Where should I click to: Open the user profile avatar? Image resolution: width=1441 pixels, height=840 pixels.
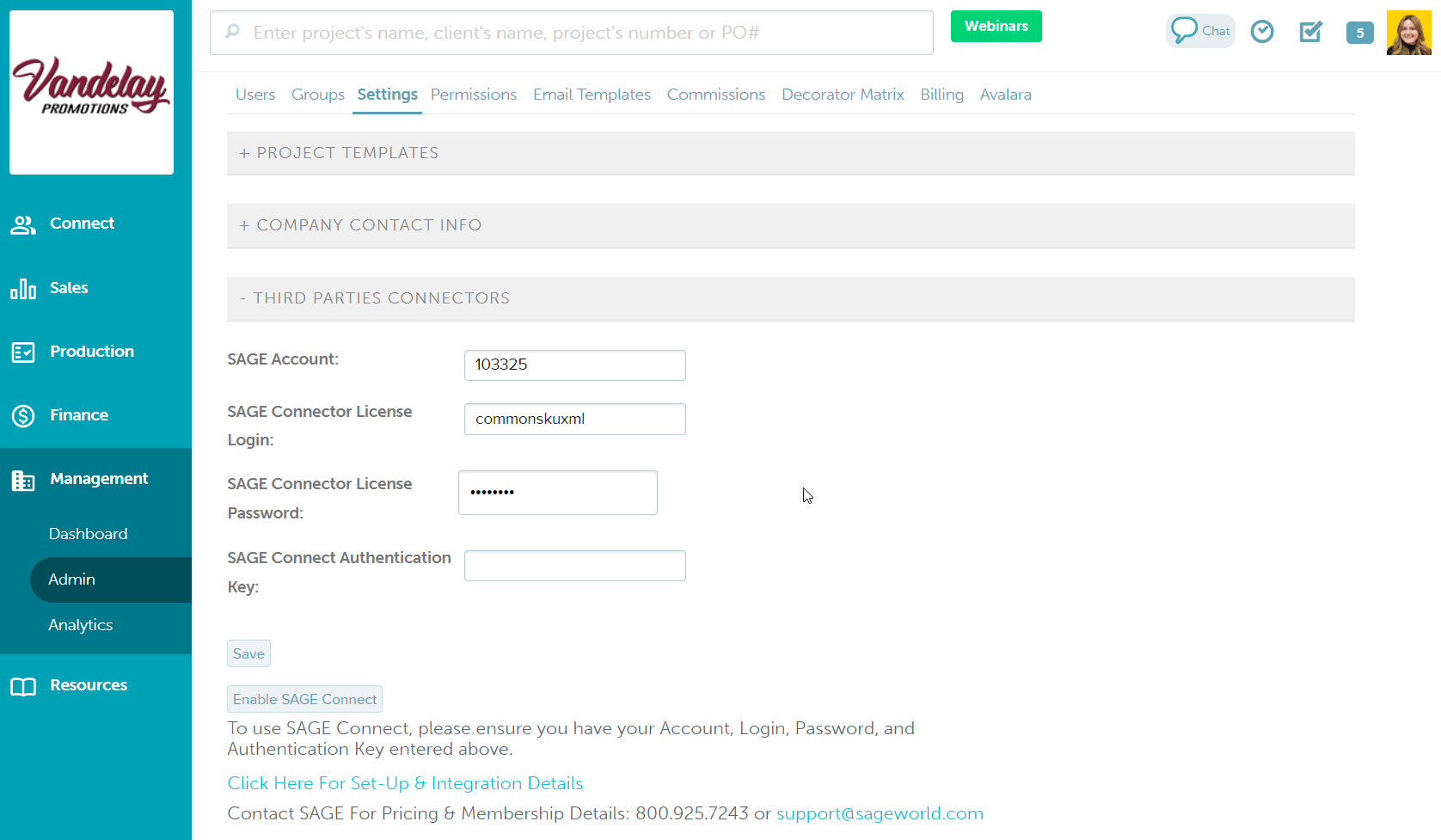1408,33
